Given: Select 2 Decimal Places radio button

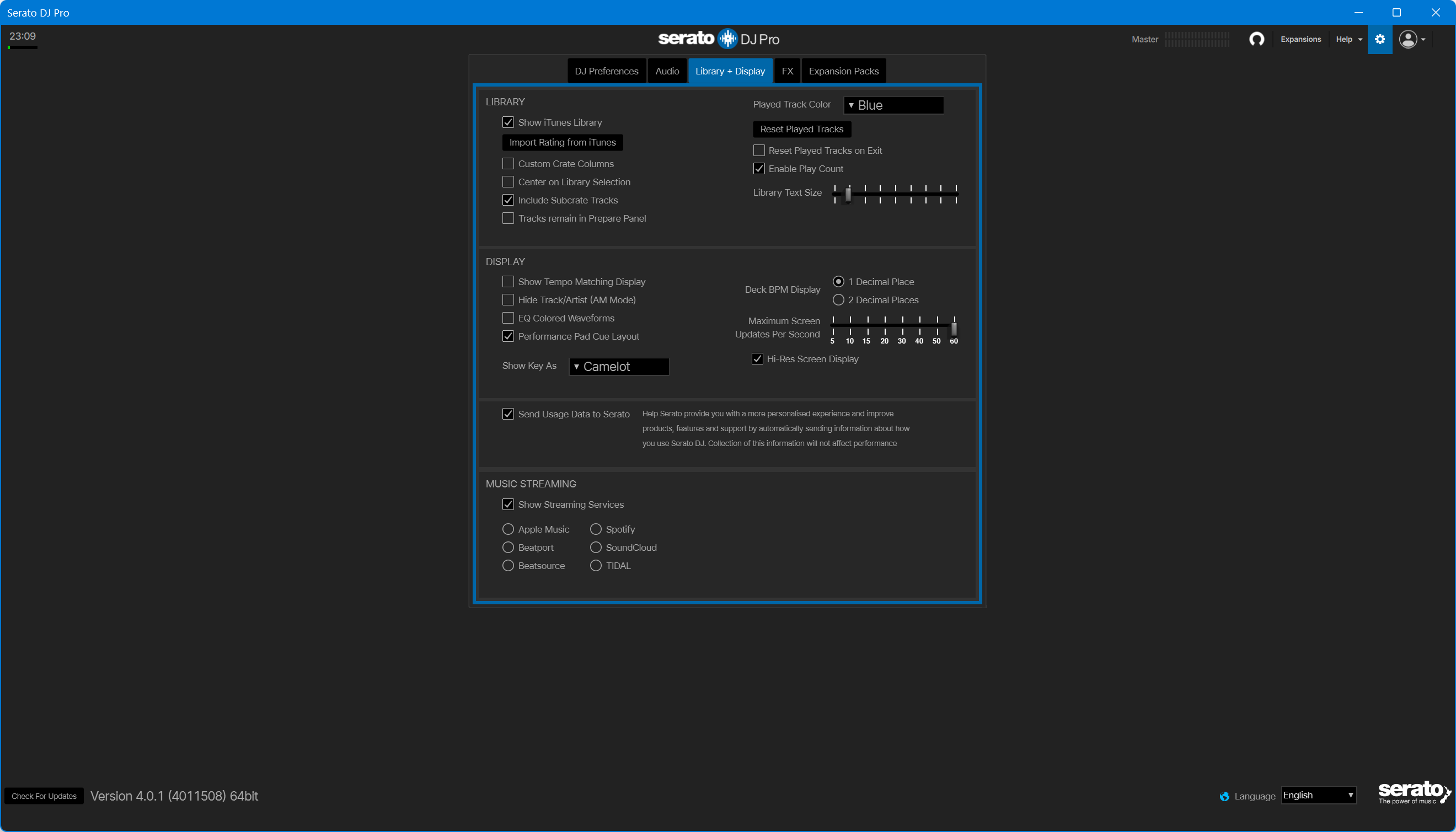Looking at the screenshot, I should pyautogui.click(x=838, y=299).
